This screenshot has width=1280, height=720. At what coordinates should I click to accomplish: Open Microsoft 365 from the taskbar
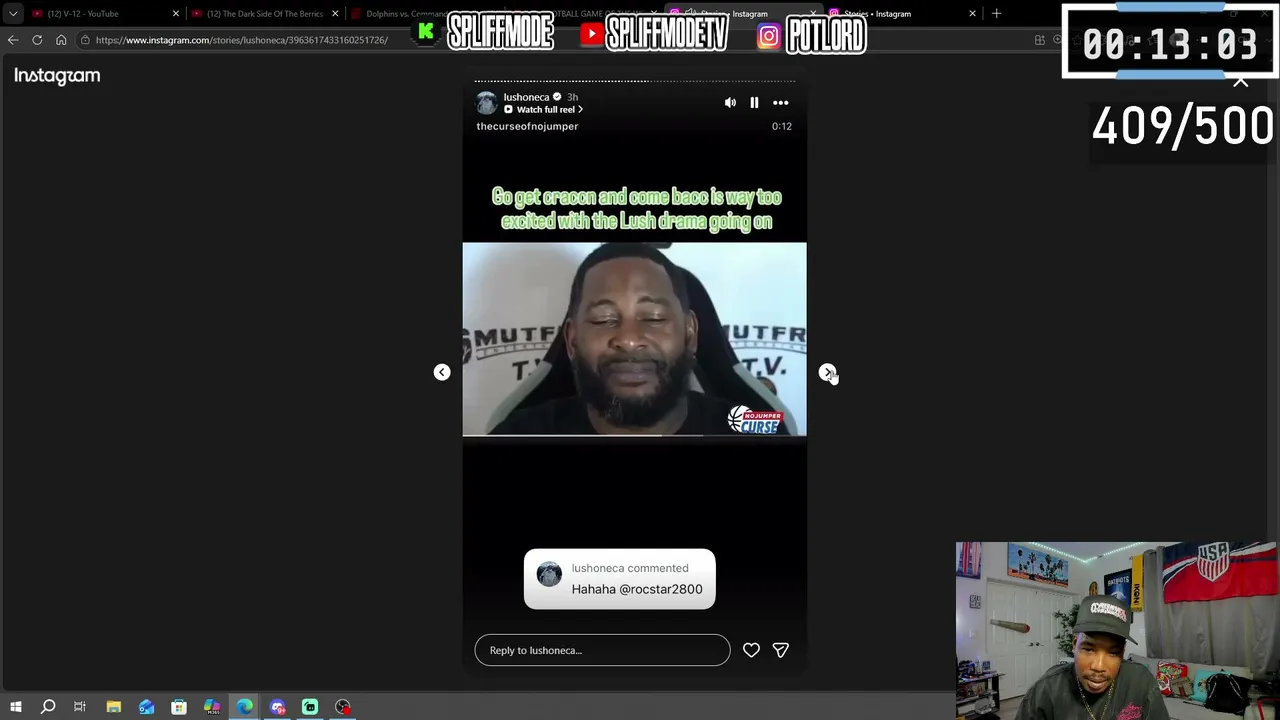(212, 707)
